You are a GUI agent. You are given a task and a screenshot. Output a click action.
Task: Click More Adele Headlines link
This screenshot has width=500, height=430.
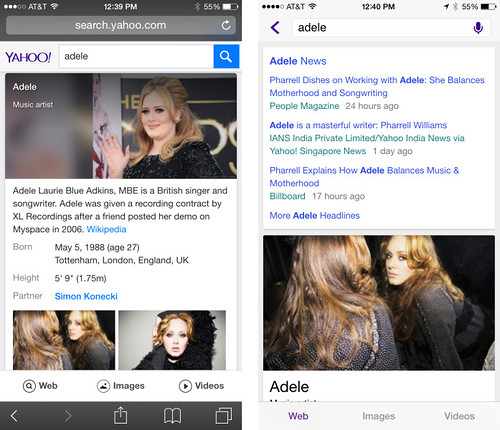point(315,216)
